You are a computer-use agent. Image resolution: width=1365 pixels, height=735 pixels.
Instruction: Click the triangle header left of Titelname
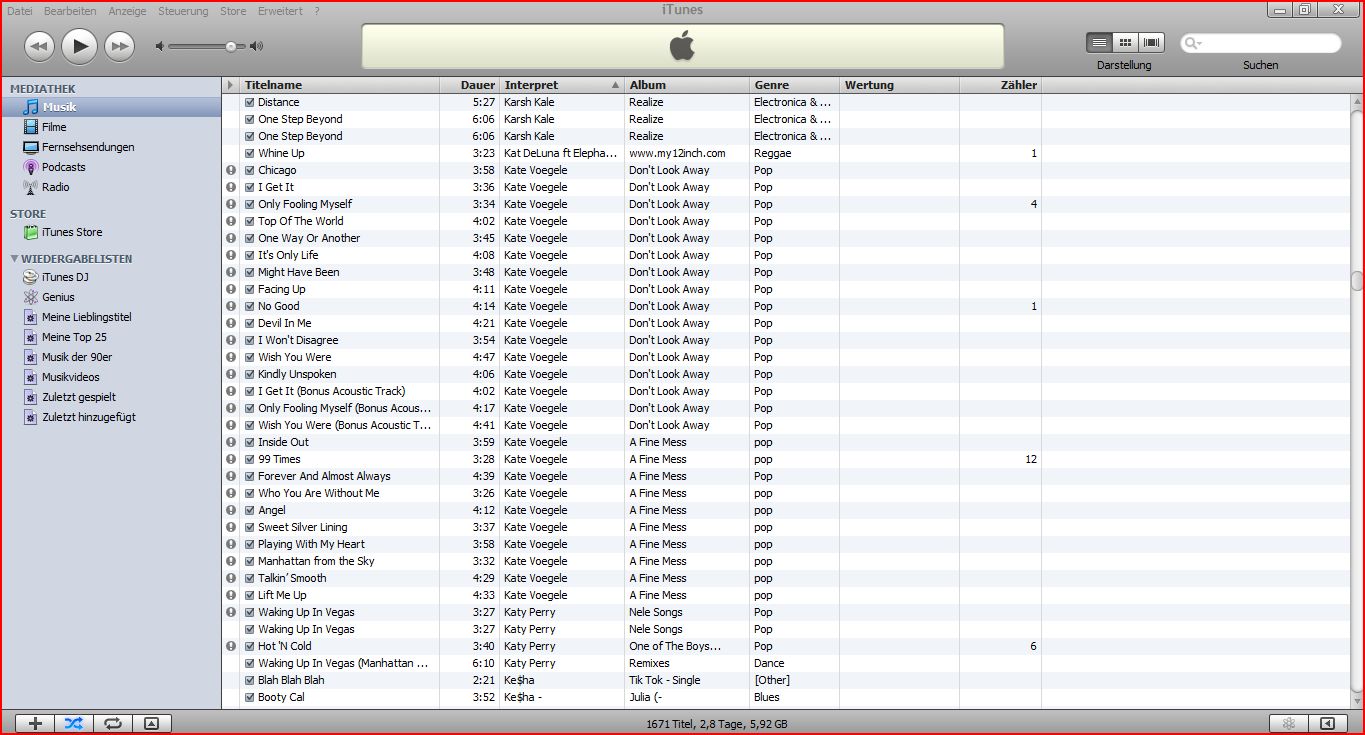coord(231,85)
